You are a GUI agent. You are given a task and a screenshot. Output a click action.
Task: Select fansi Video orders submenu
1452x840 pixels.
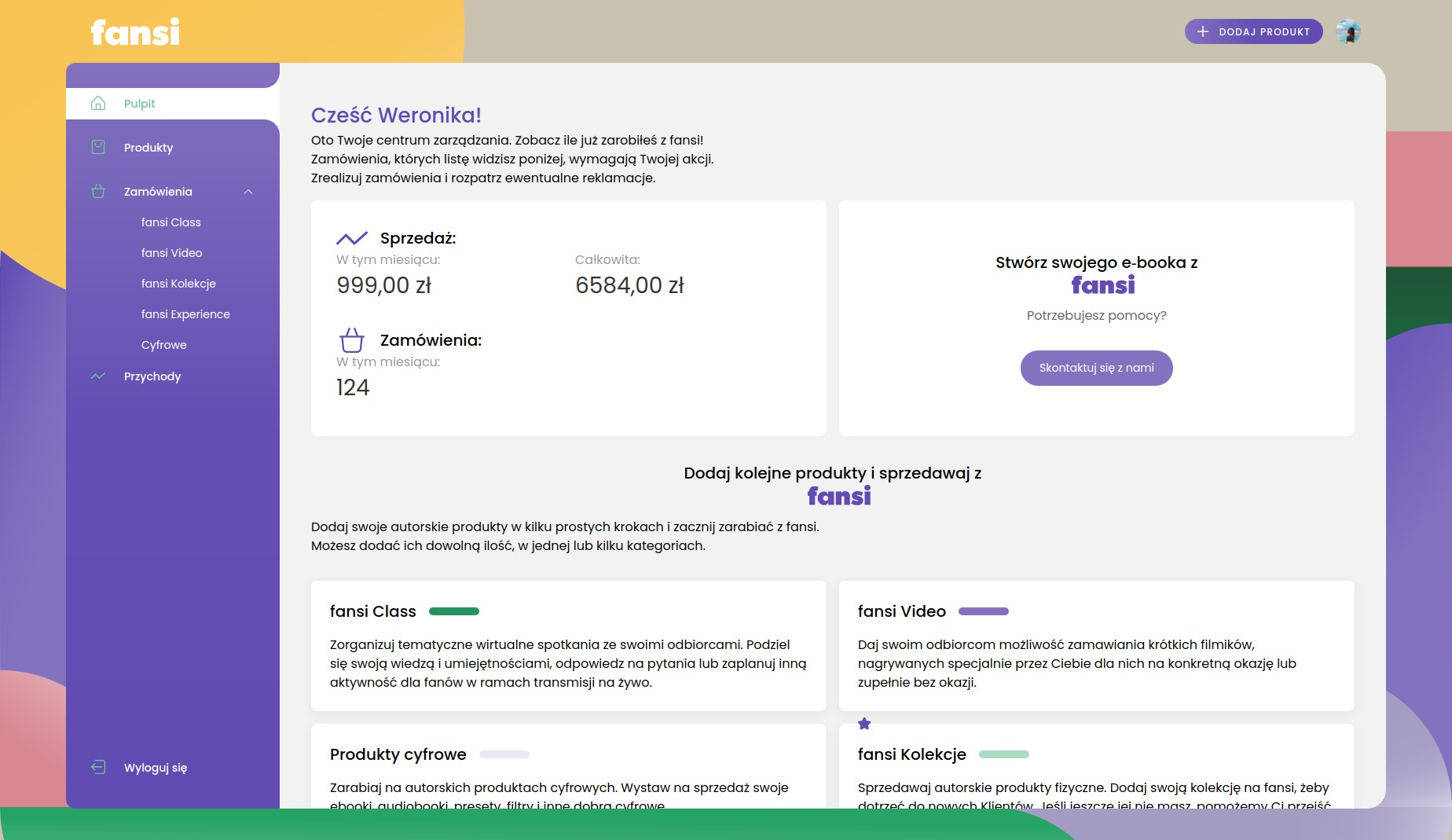172,253
